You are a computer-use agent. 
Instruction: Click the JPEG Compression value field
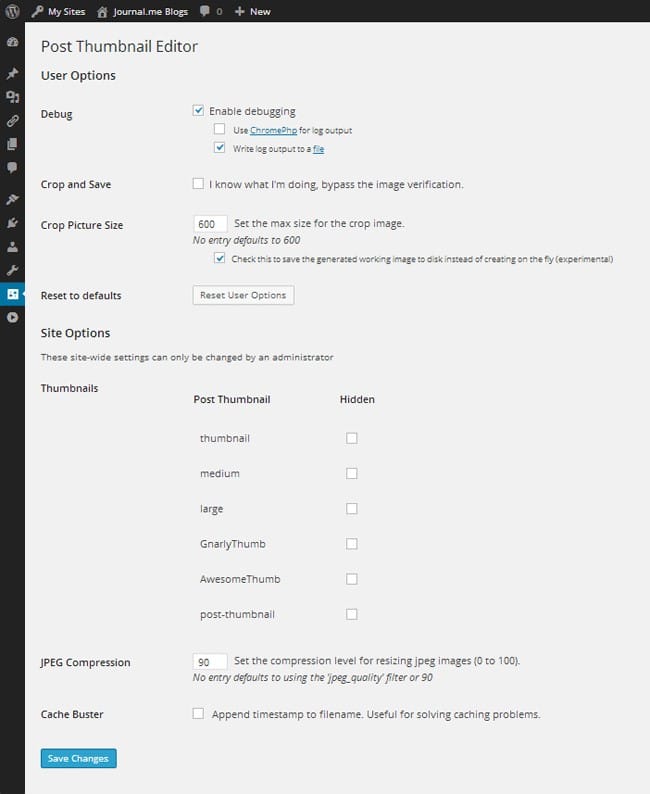tap(209, 661)
